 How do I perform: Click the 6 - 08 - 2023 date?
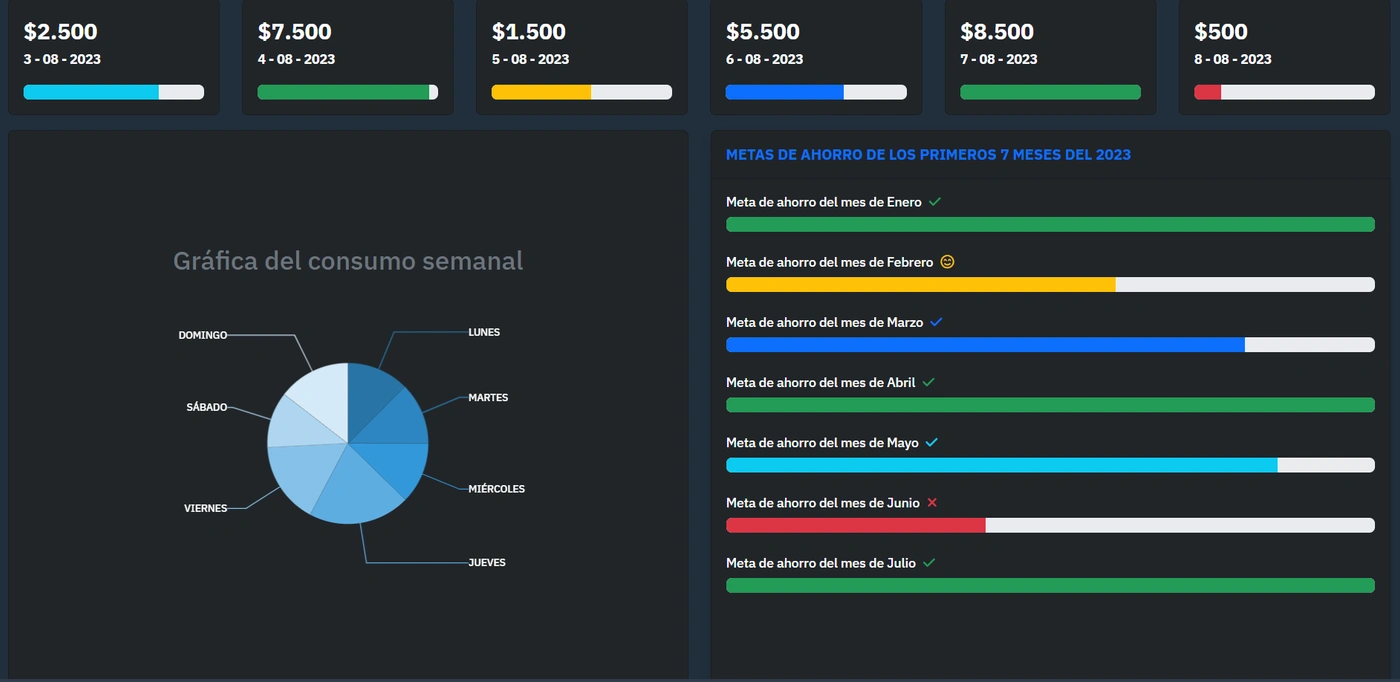coord(764,59)
